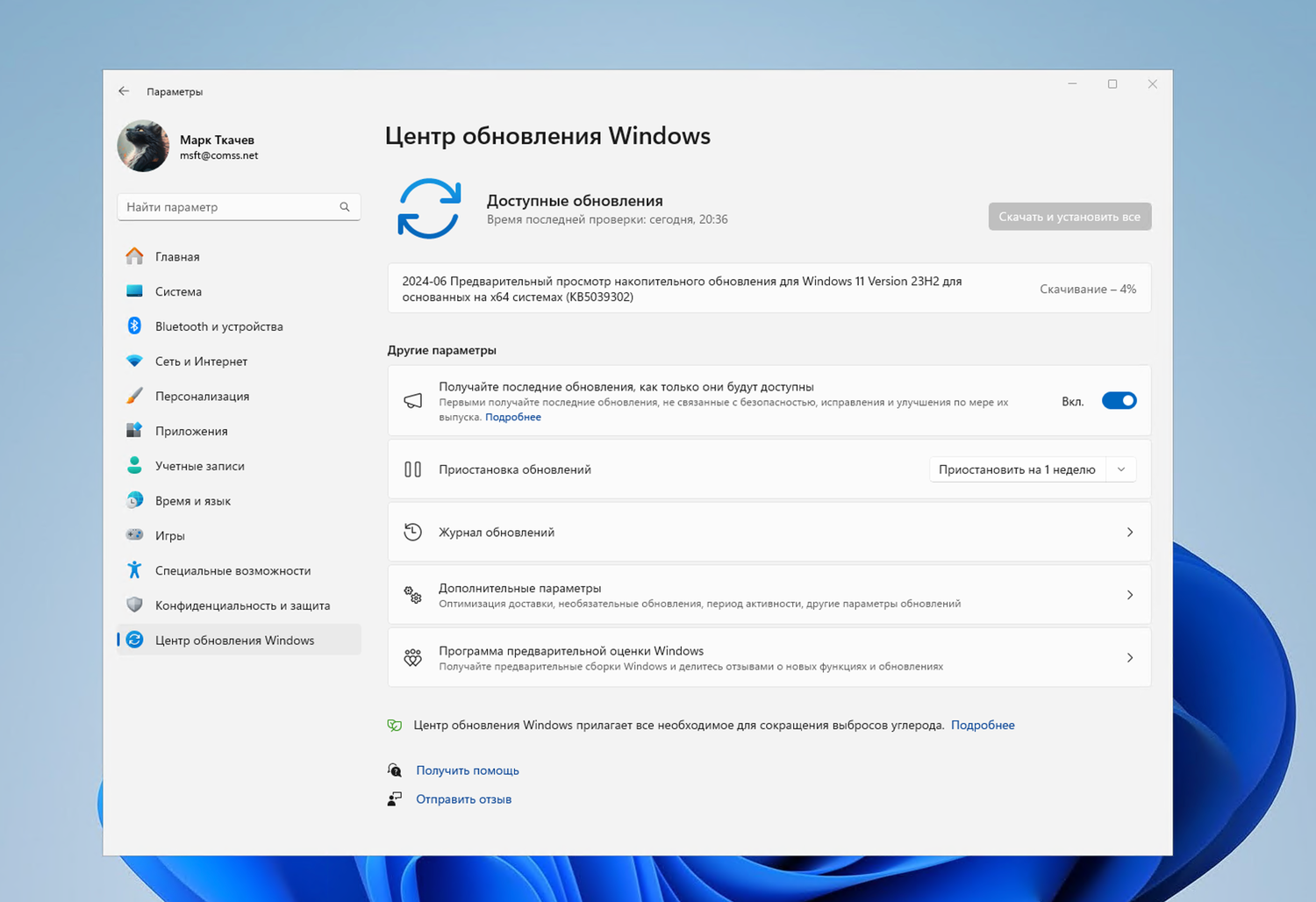
Task: Open the Отправить отзыв link
Action: point(463,799)
